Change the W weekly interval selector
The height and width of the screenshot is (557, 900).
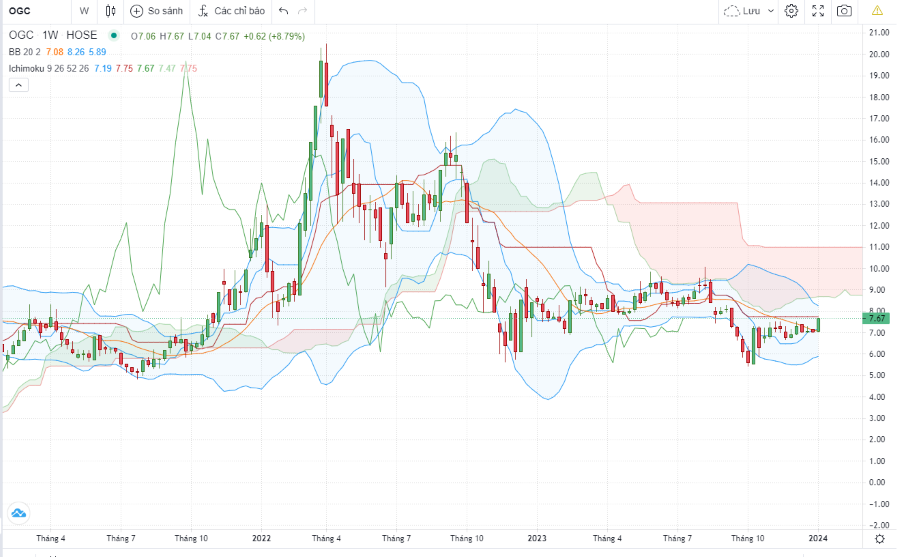(x=84, y=11)
